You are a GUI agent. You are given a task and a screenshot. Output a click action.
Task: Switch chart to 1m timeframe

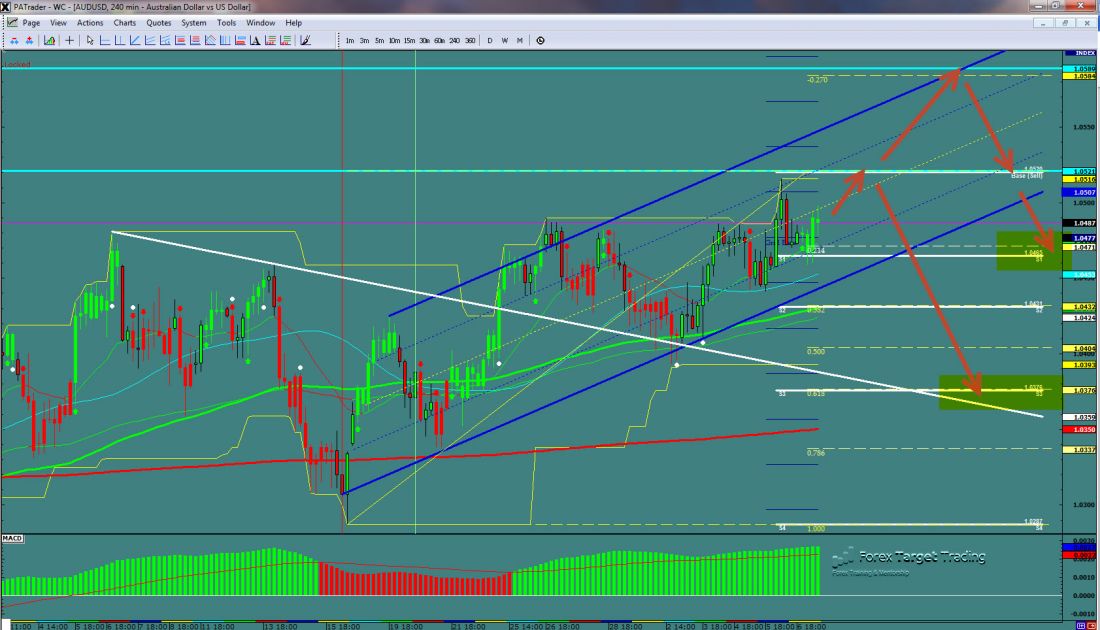click(349, 41)
